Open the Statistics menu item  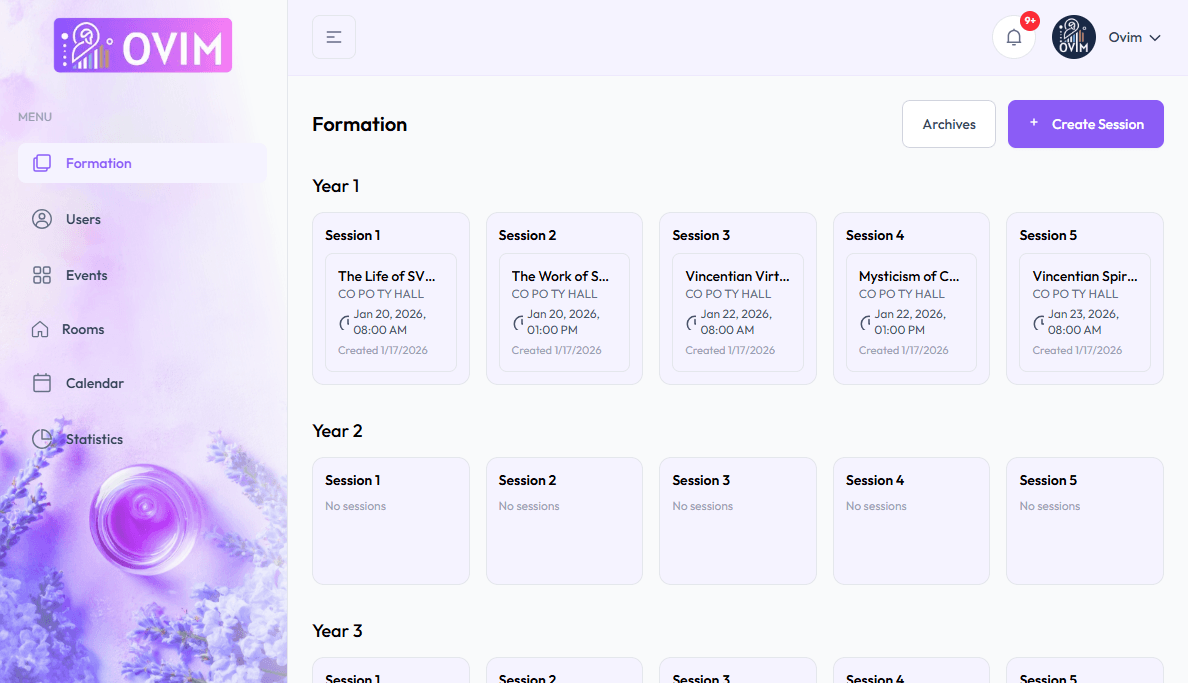coord(94,439)
